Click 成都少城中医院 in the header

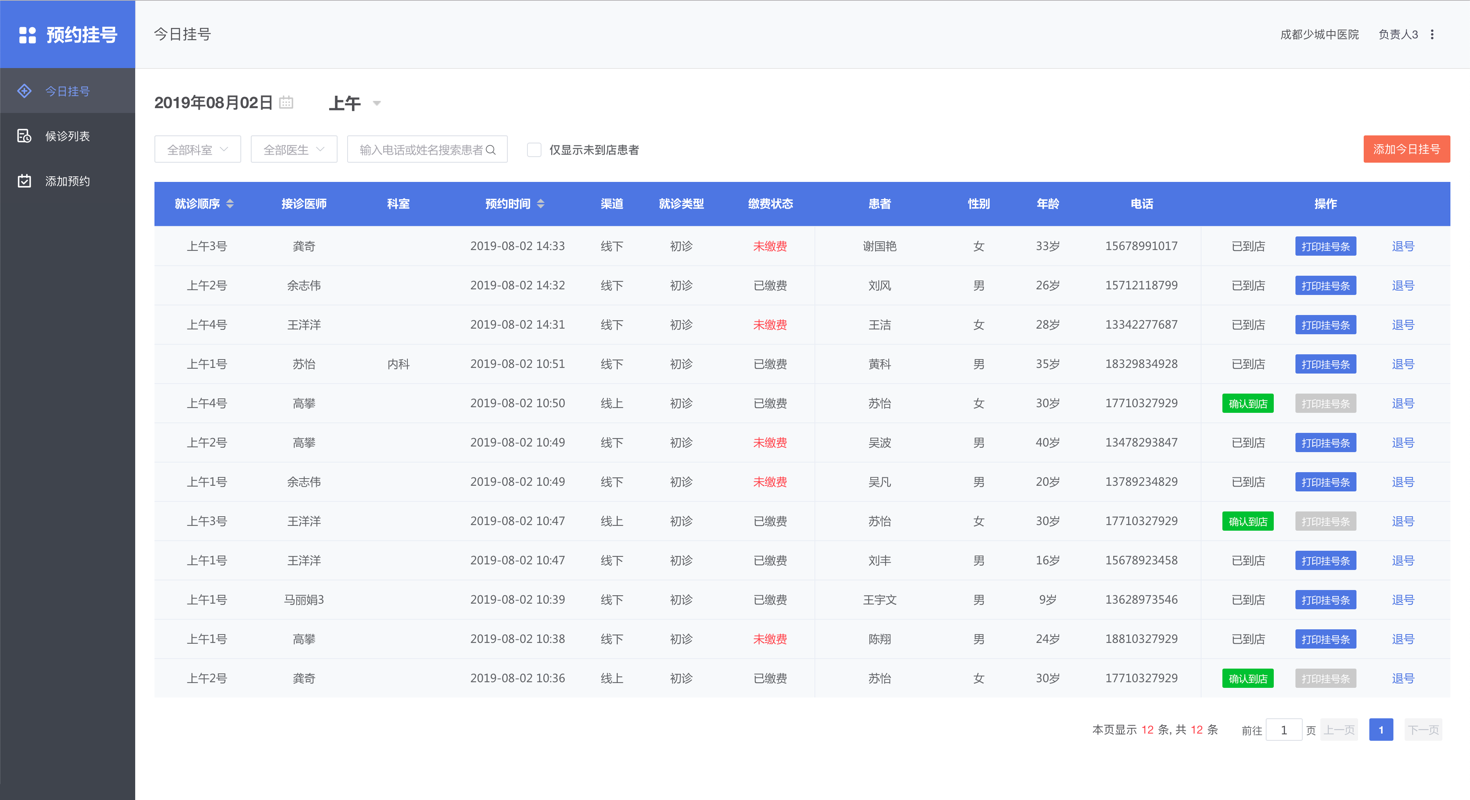pyautogui.click(x=1319, y=34)
